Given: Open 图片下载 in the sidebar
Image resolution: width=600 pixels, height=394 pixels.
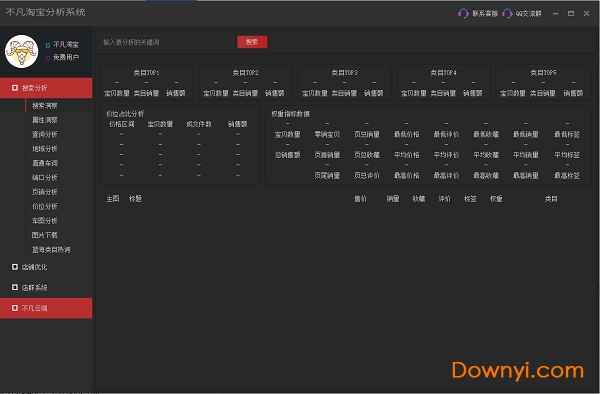Looking at the screenshot, I should coord(45,235).
